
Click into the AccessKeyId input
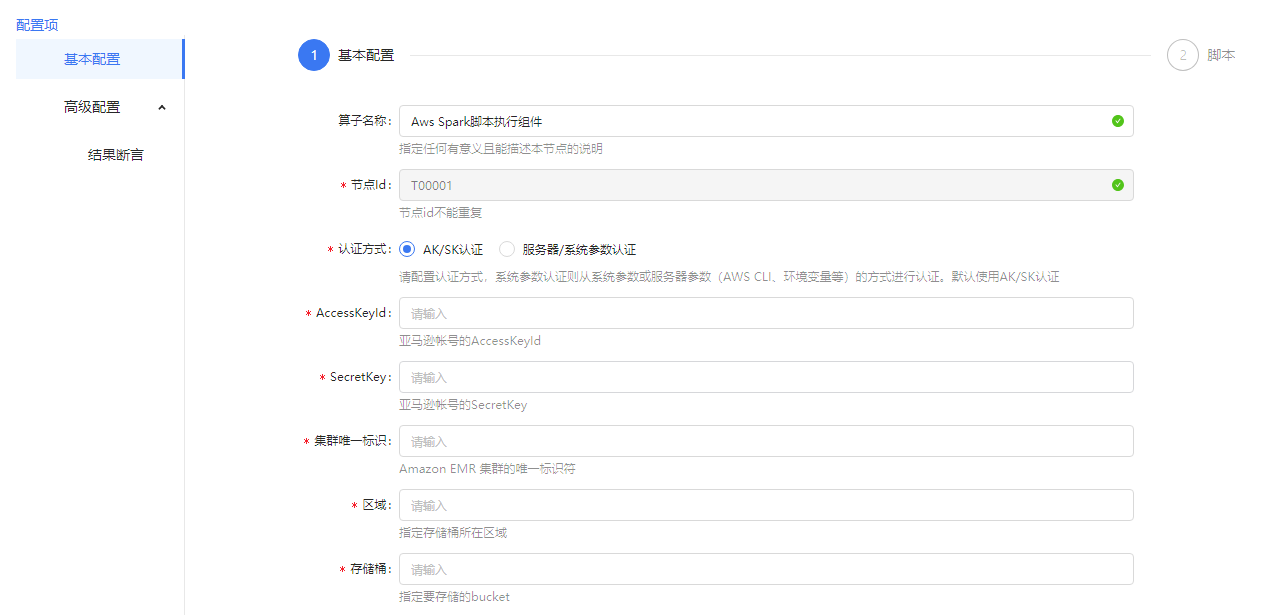765,313
